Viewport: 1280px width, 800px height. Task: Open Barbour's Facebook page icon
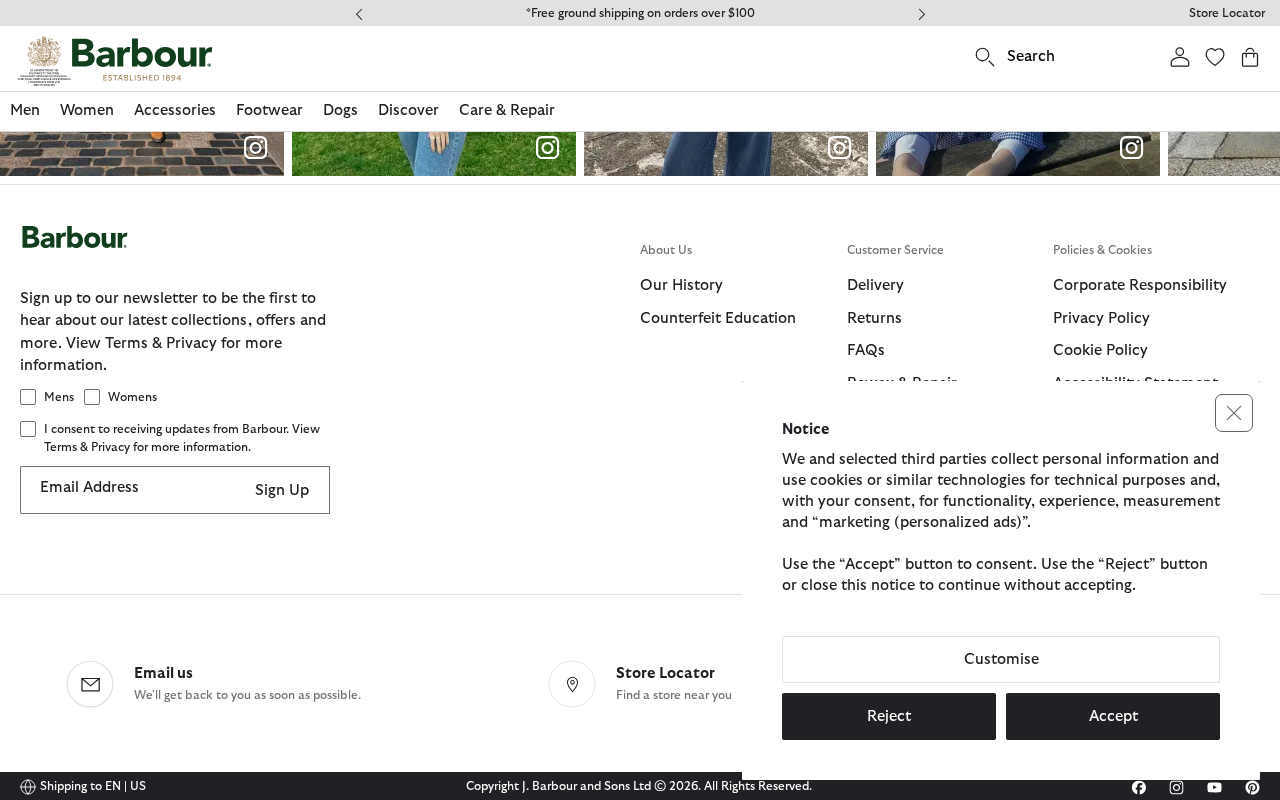1139,787
